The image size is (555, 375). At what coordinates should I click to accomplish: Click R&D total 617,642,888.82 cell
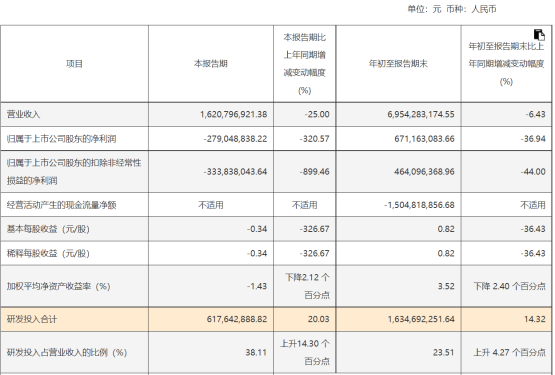pos(237,319)
